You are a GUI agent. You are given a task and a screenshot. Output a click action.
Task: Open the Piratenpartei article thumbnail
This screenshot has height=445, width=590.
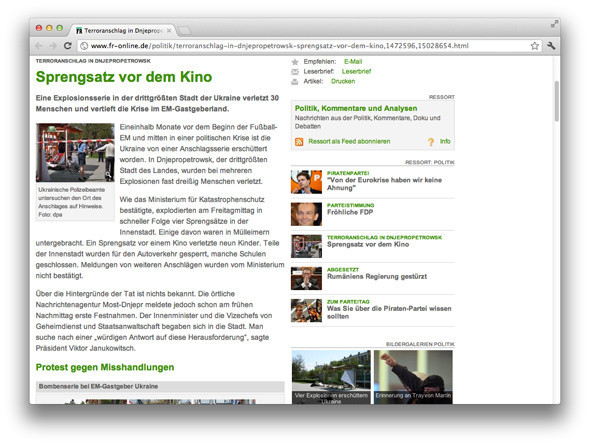[x=306, y=182]
